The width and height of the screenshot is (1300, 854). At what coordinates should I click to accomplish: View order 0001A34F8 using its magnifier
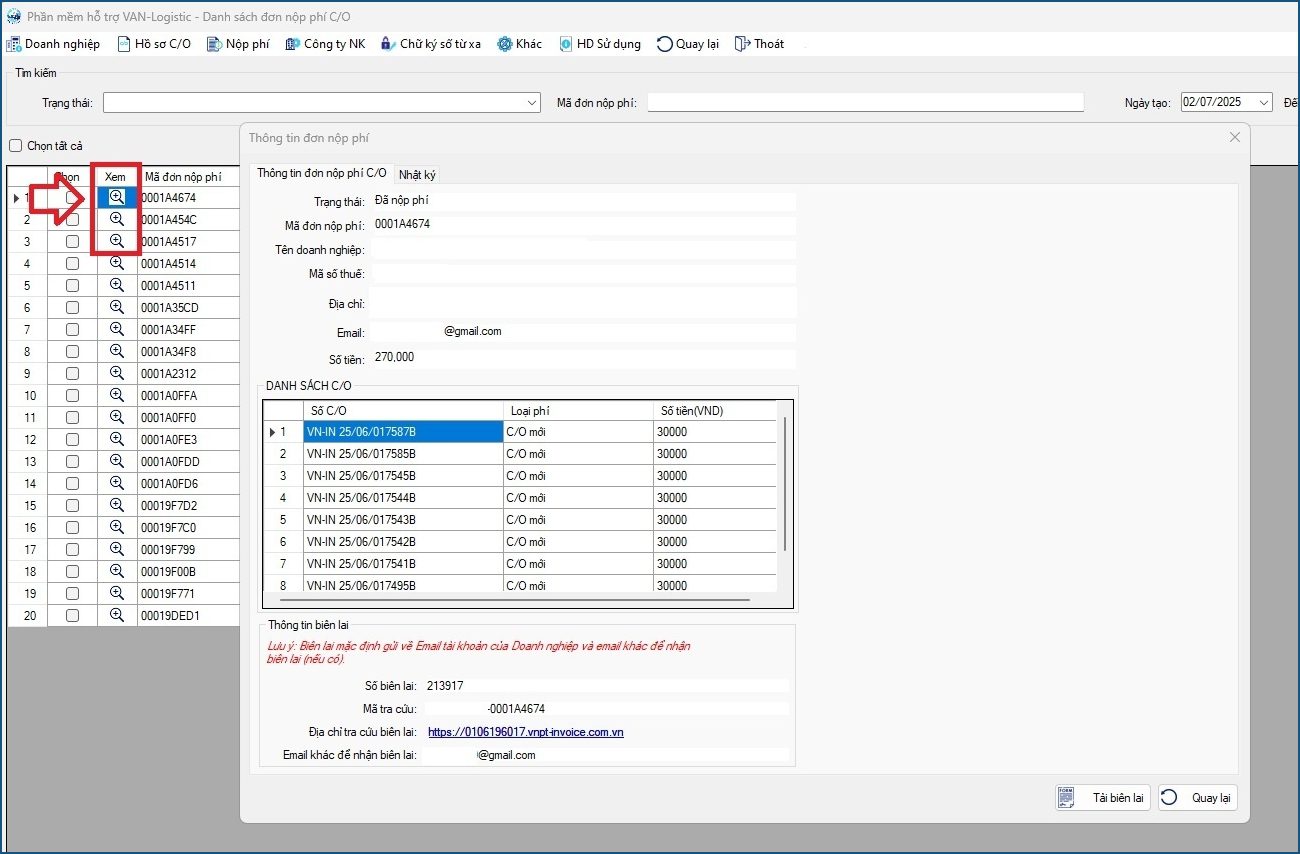click(x=117, y=351)
